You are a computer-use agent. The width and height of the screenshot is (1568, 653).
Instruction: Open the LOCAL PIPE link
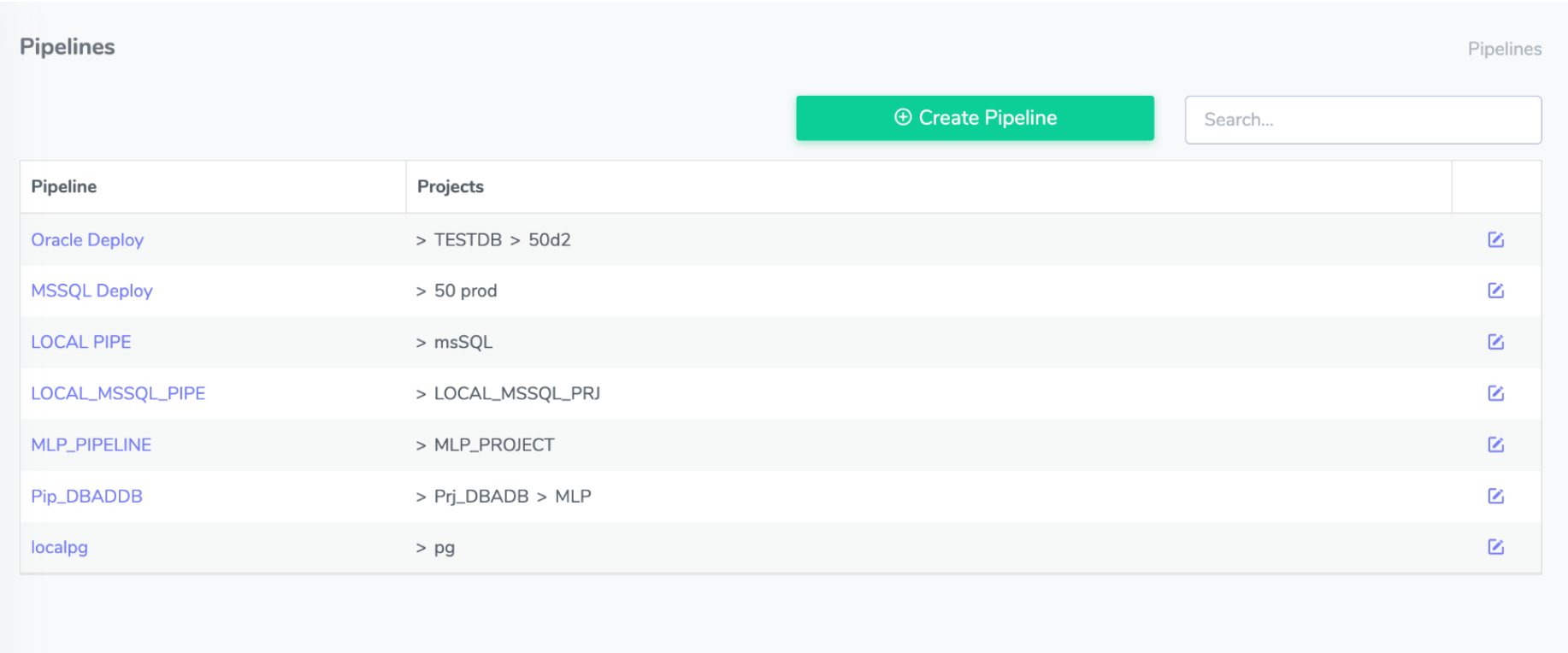pos(81,342)
